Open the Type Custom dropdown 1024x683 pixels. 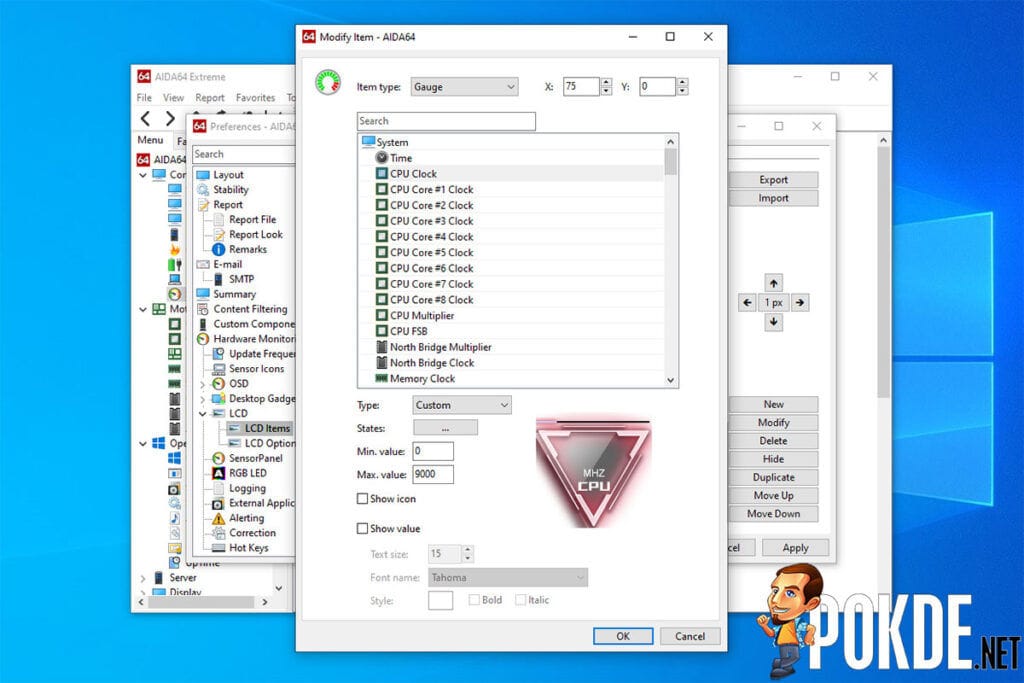pos(462,405)
